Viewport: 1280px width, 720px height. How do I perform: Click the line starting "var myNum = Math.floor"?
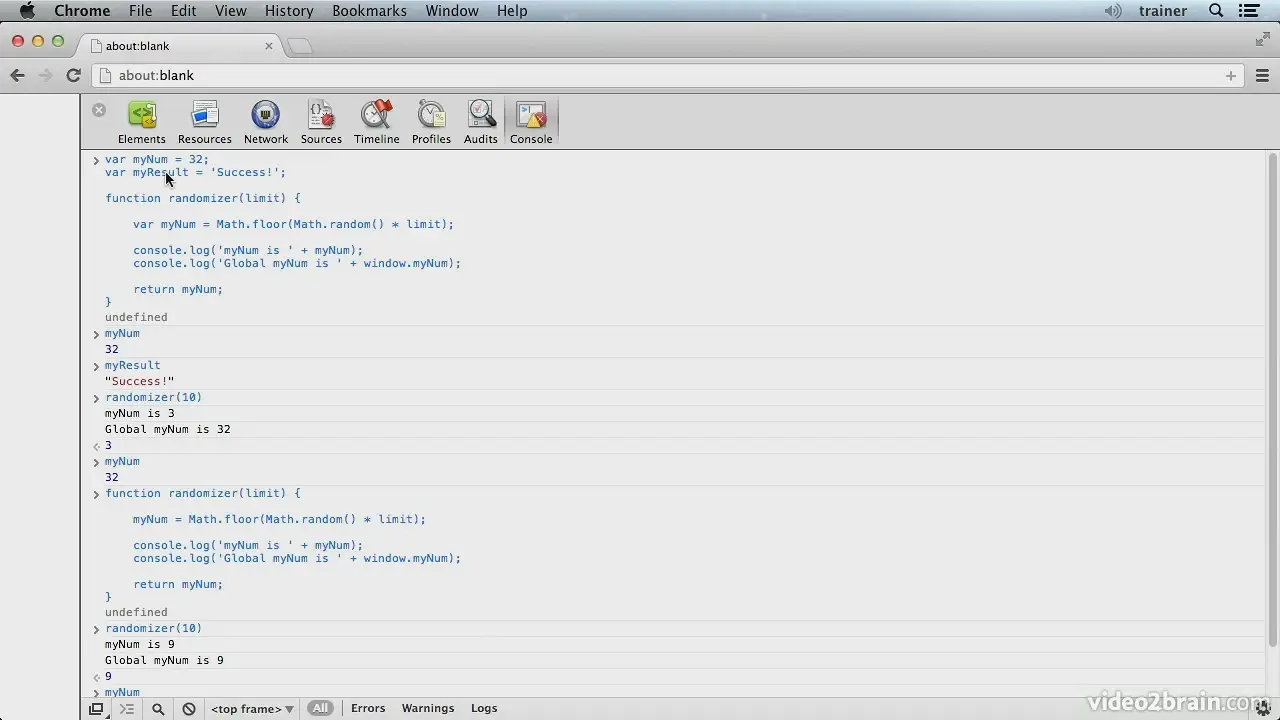[x=293, y=224]
